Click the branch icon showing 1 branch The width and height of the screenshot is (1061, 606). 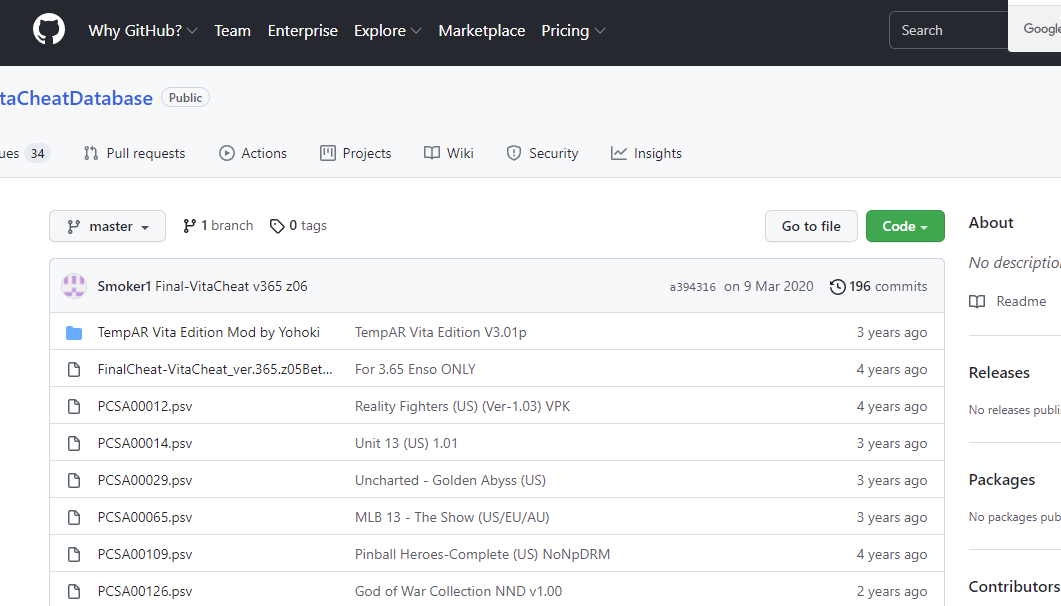click(189, 226)
